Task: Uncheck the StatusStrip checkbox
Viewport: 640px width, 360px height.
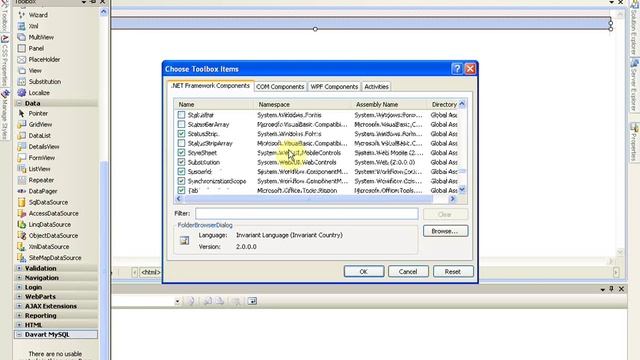Action: coord(181,133)
